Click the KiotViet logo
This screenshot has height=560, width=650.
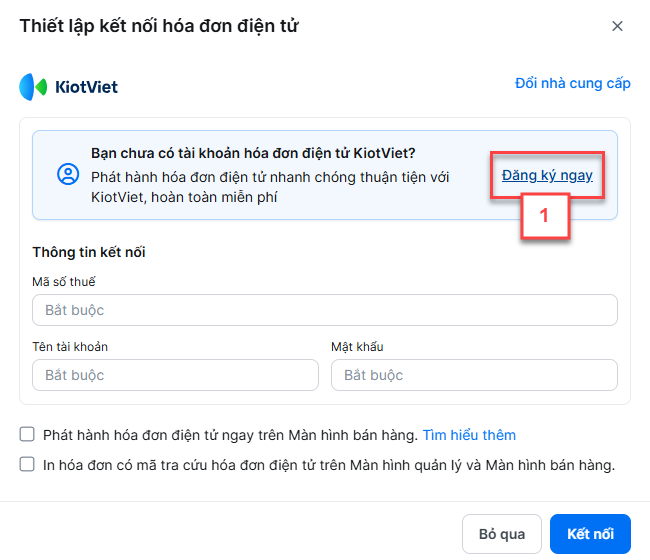coord(68,87)
